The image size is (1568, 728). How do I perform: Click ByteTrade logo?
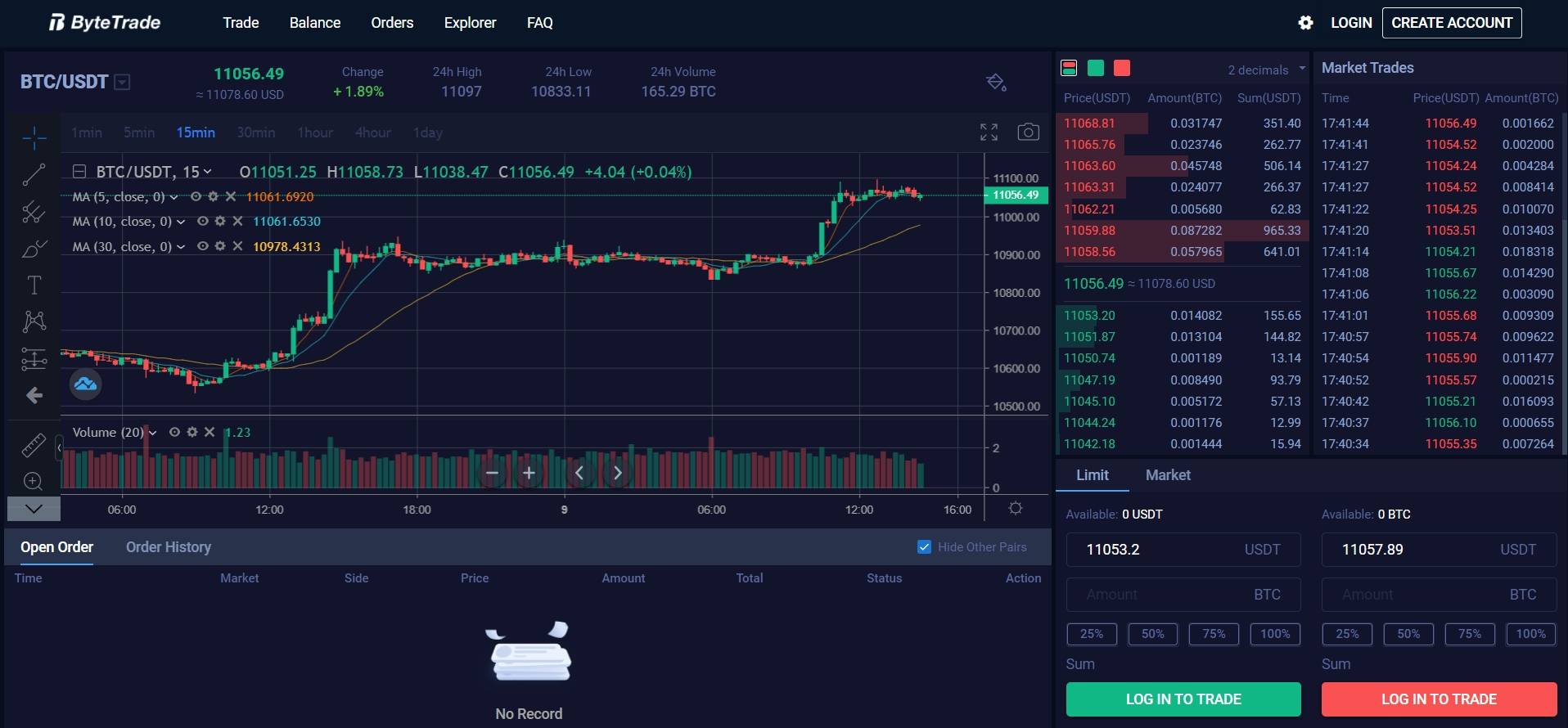[104, 23]
